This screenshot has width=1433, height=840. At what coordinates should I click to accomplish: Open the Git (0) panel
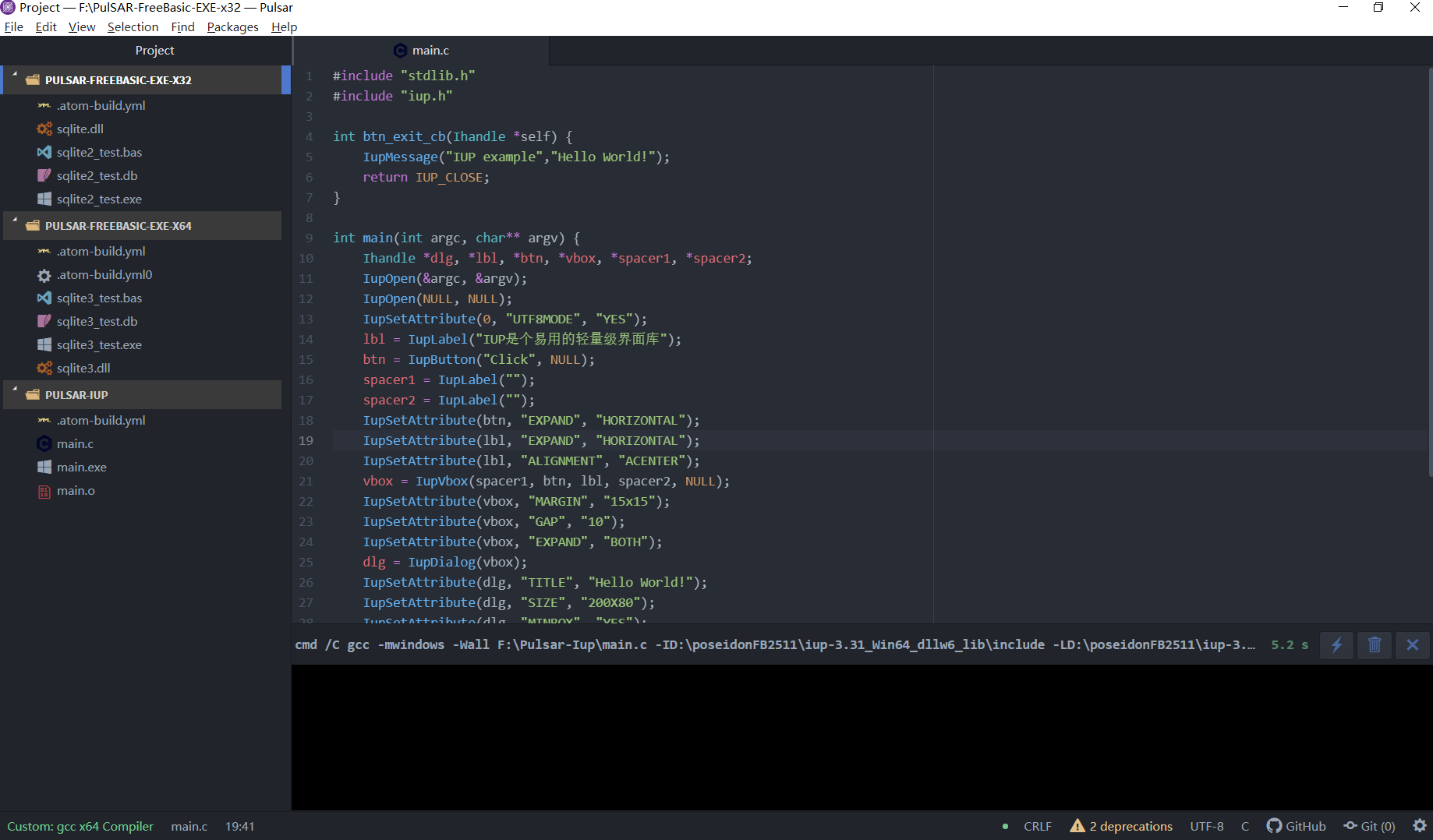click(1369, 826)
